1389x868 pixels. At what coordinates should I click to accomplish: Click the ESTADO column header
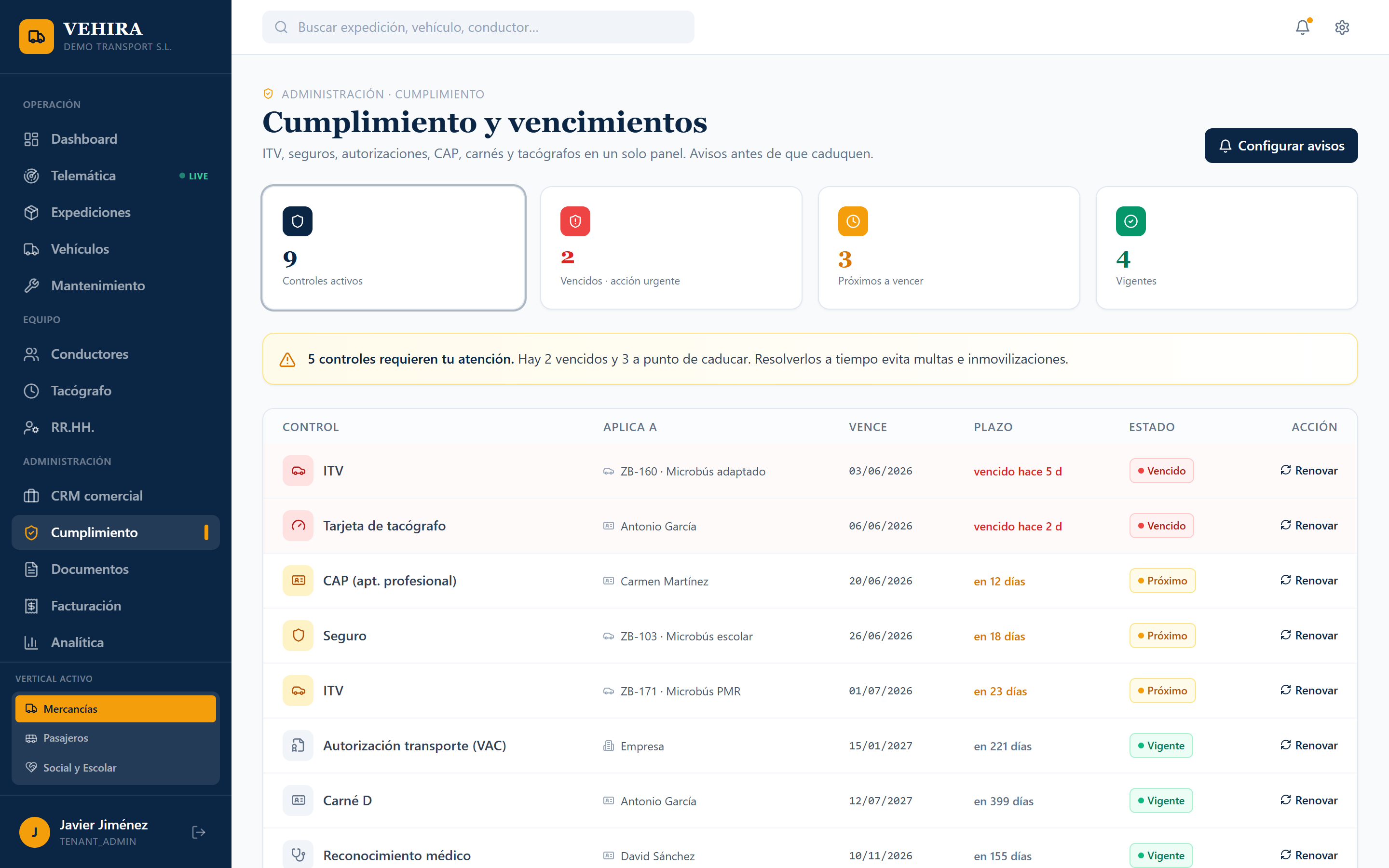click(x=1151, y=427)
